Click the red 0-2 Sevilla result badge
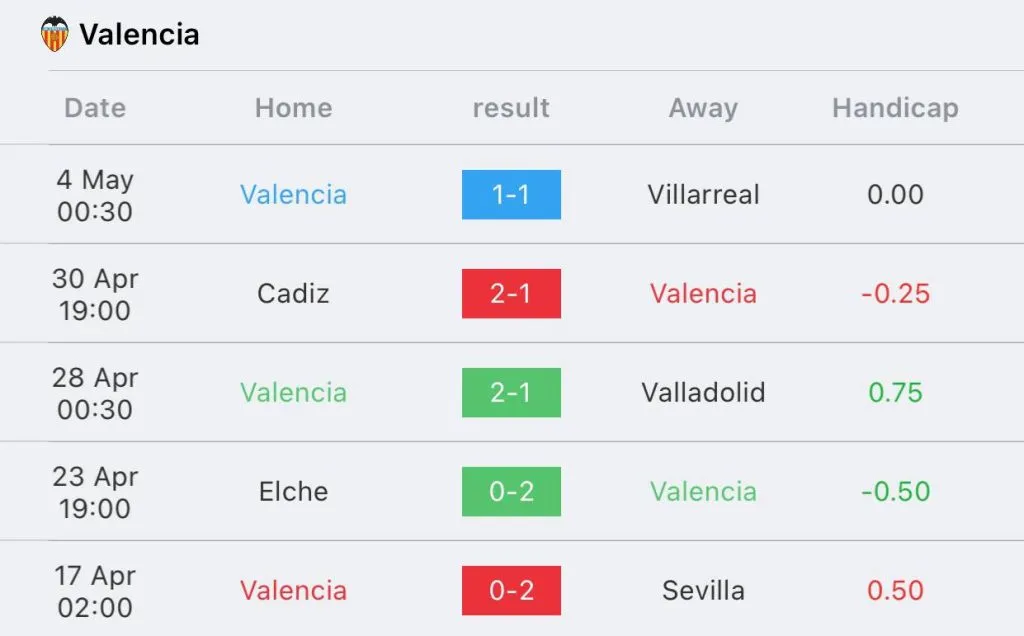 tap(511, 591)
